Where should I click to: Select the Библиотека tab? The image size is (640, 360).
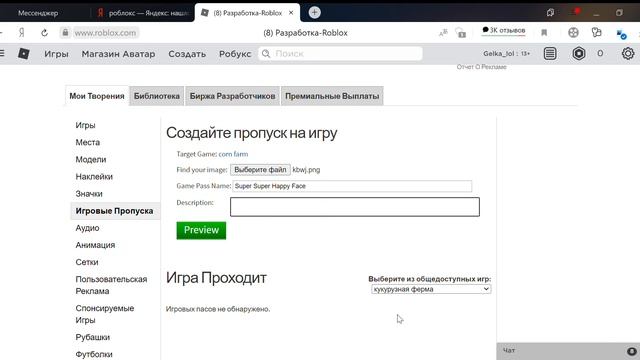157,96
